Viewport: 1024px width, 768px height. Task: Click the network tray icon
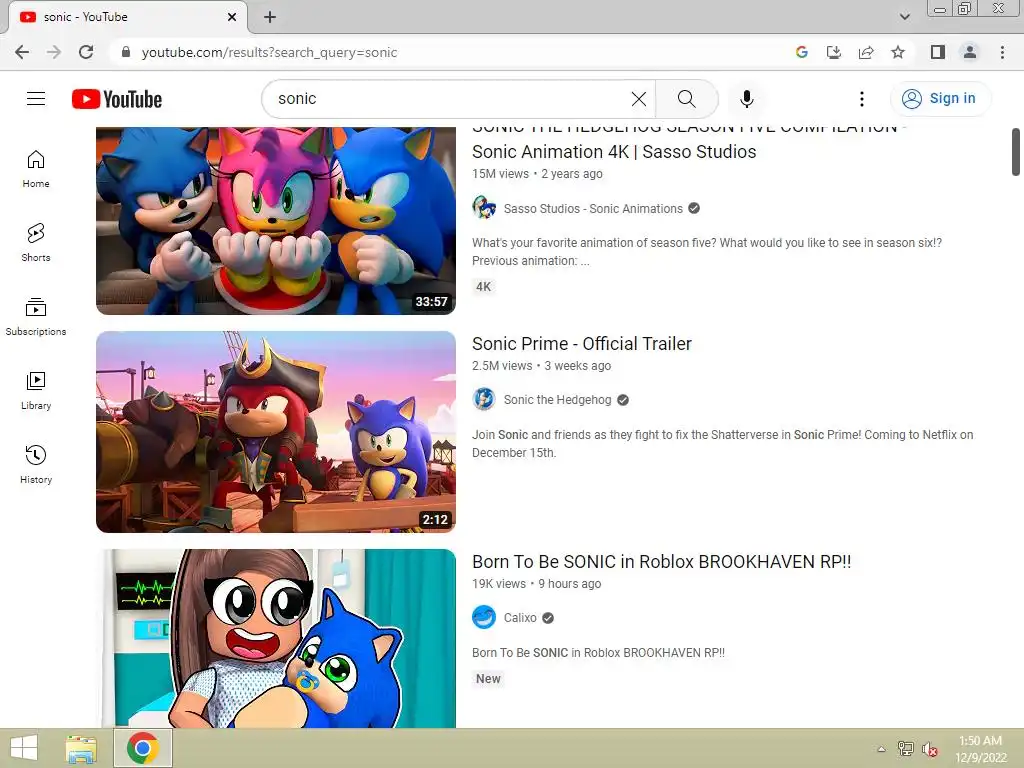click(905, 748)
